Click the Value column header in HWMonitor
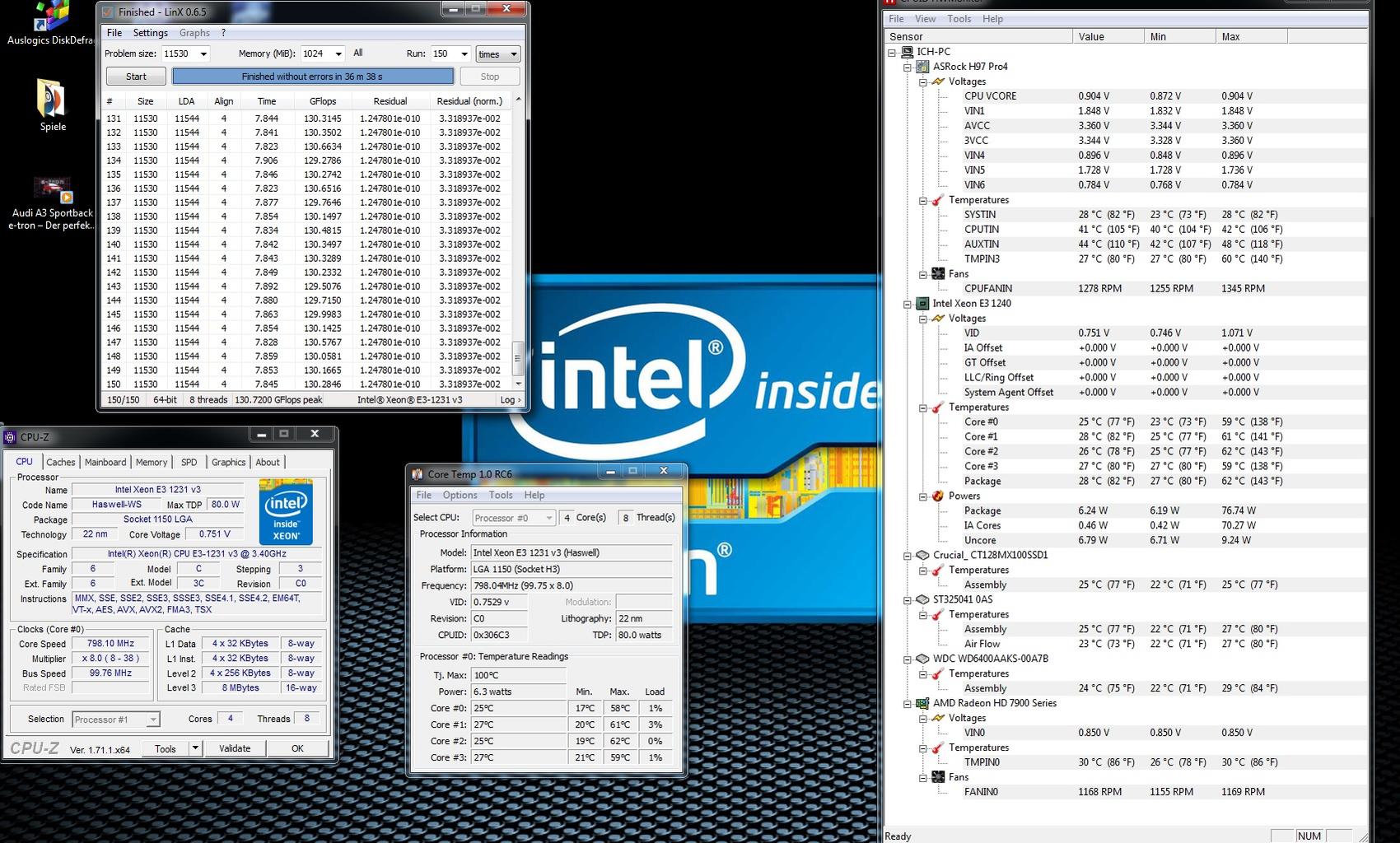1400x843 pixels. coord(1108,37)
